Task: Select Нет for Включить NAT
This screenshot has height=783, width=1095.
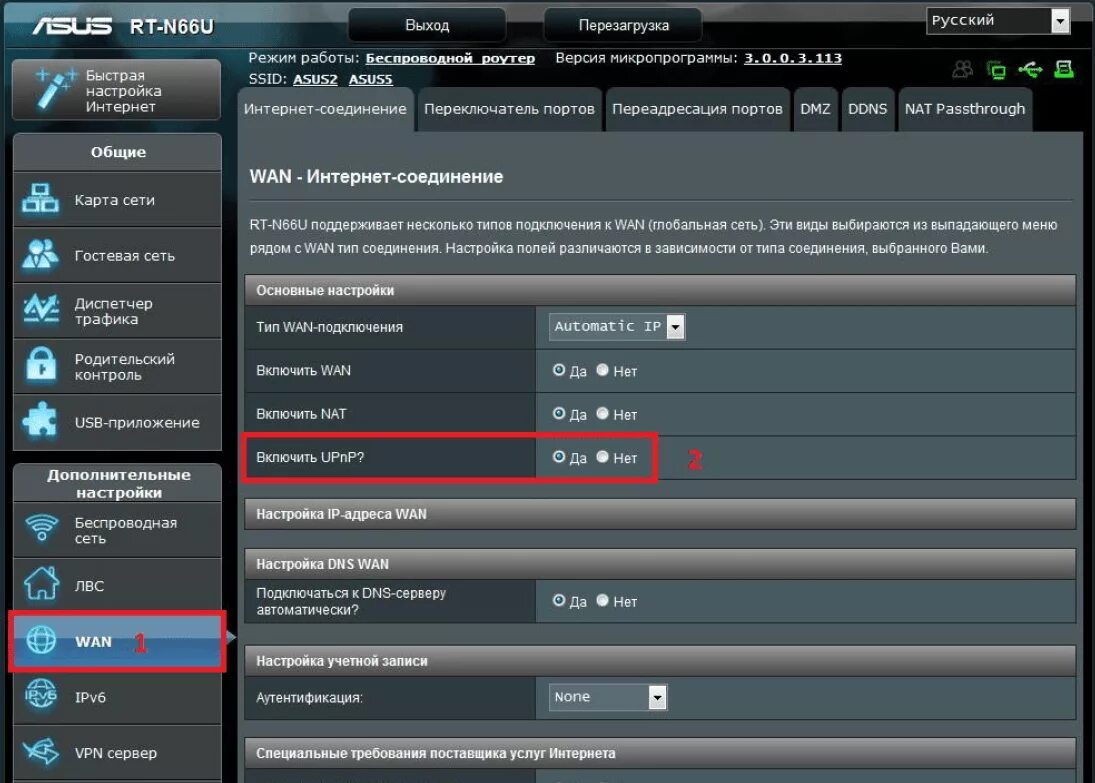Action: [x=603, y=414]
